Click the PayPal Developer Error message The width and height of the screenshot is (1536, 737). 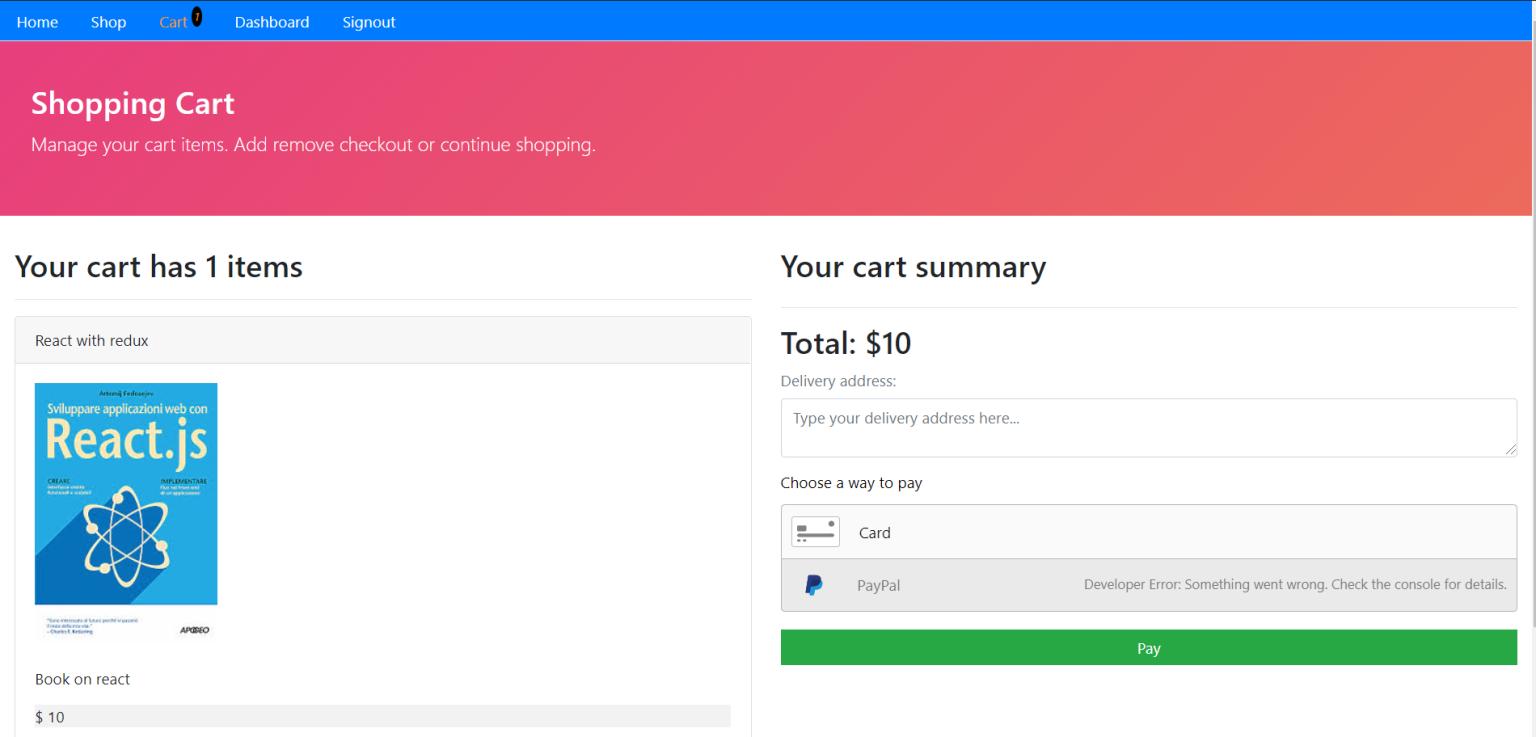(1294, 585)
